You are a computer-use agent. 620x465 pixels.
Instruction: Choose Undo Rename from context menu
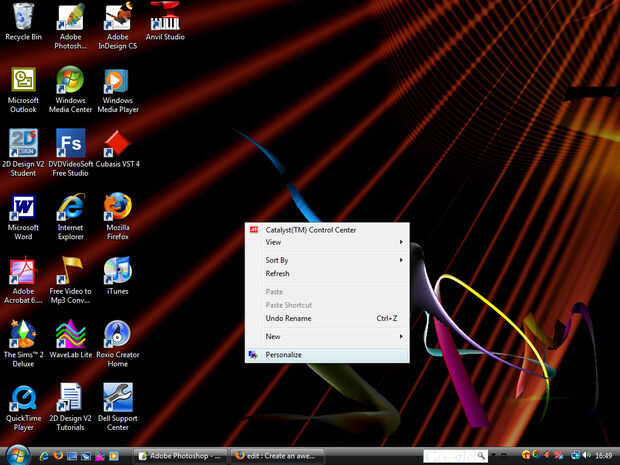(327, 318)
